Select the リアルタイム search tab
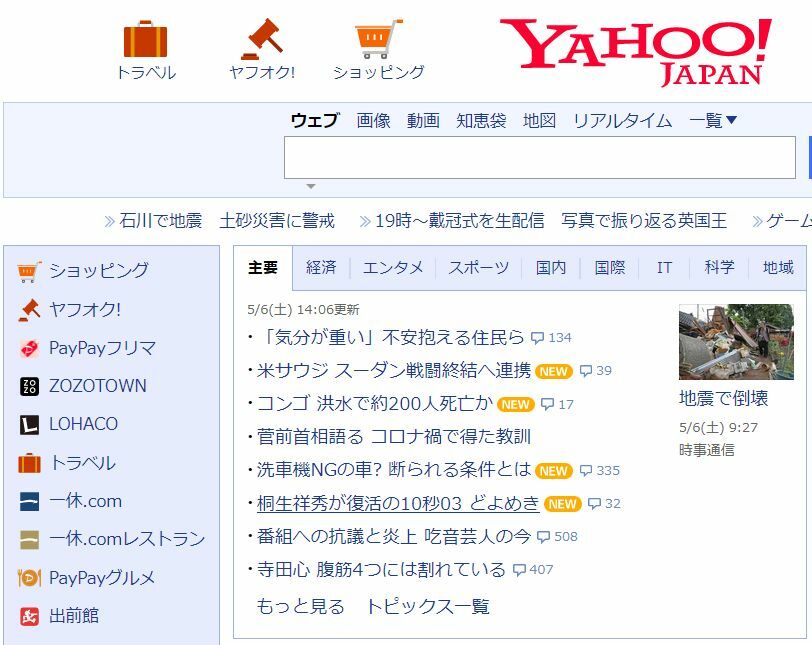 click(622, 121)
